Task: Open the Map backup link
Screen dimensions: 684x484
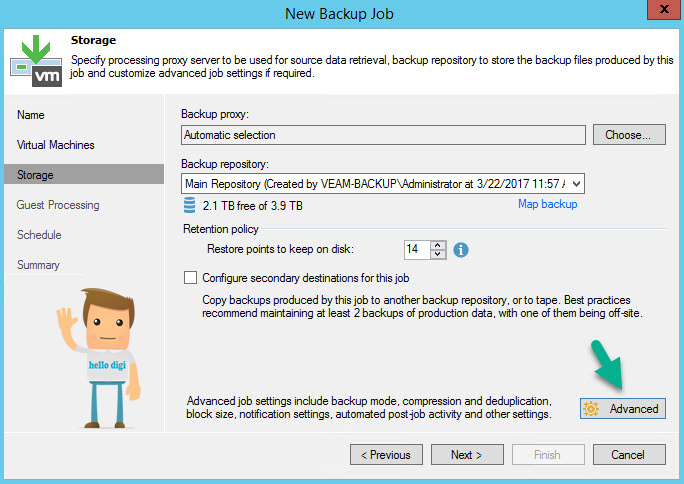Action: [547, 204]
